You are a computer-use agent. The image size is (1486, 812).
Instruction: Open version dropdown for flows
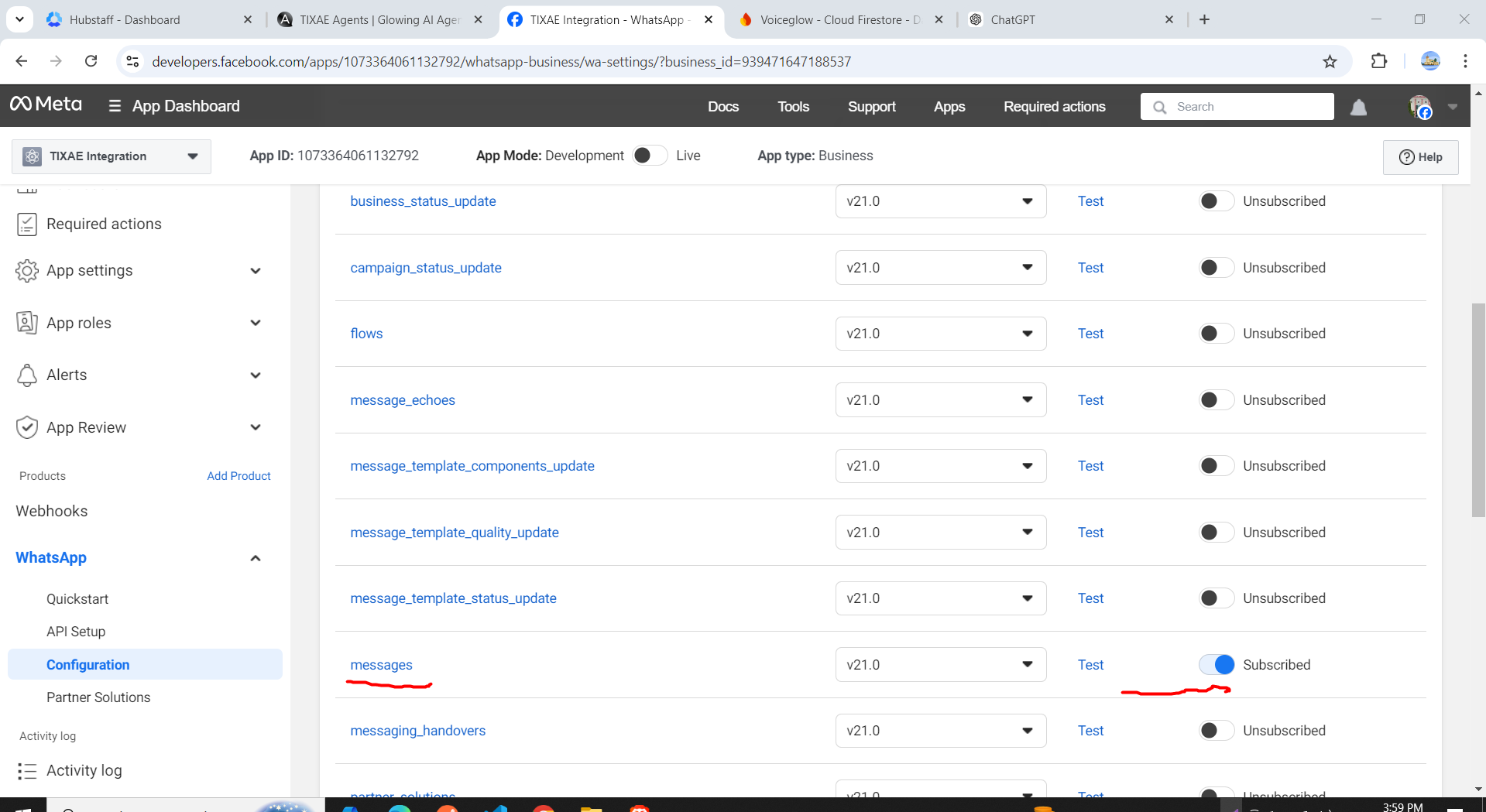pos(941,334)
